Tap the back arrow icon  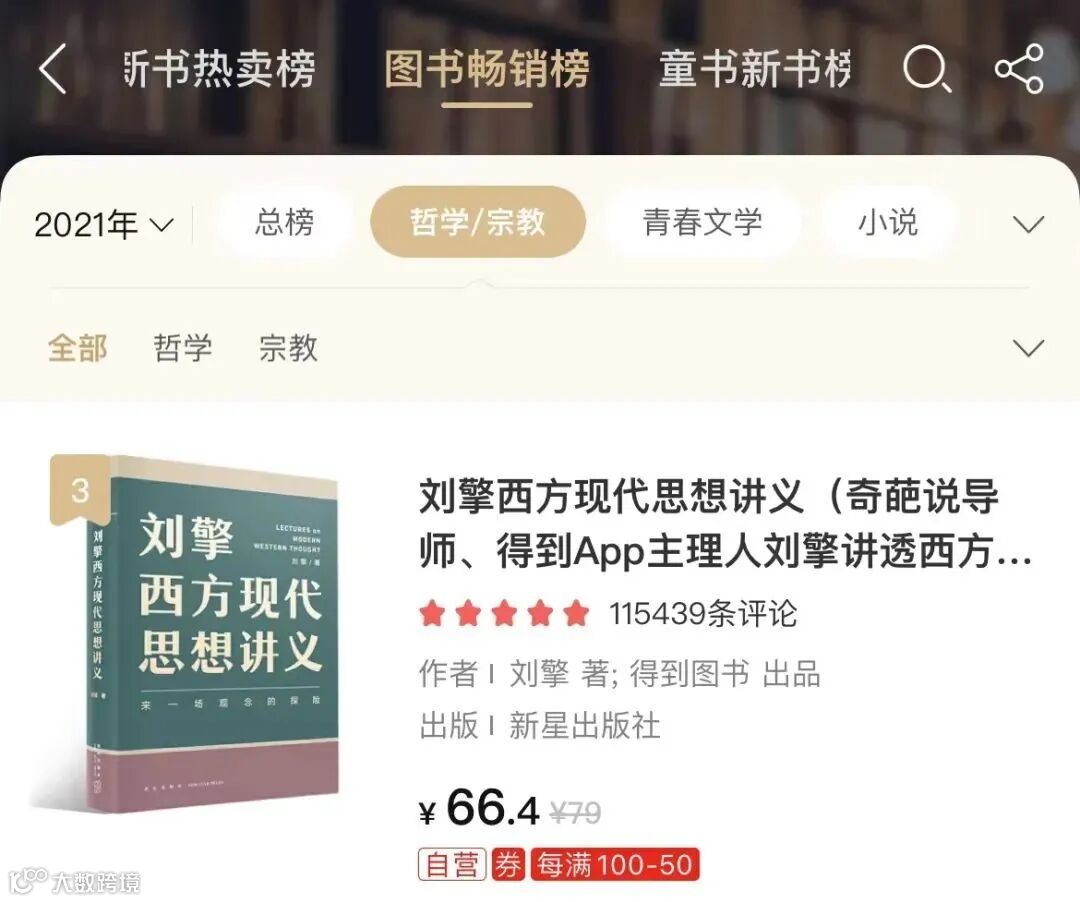[53, 69]
